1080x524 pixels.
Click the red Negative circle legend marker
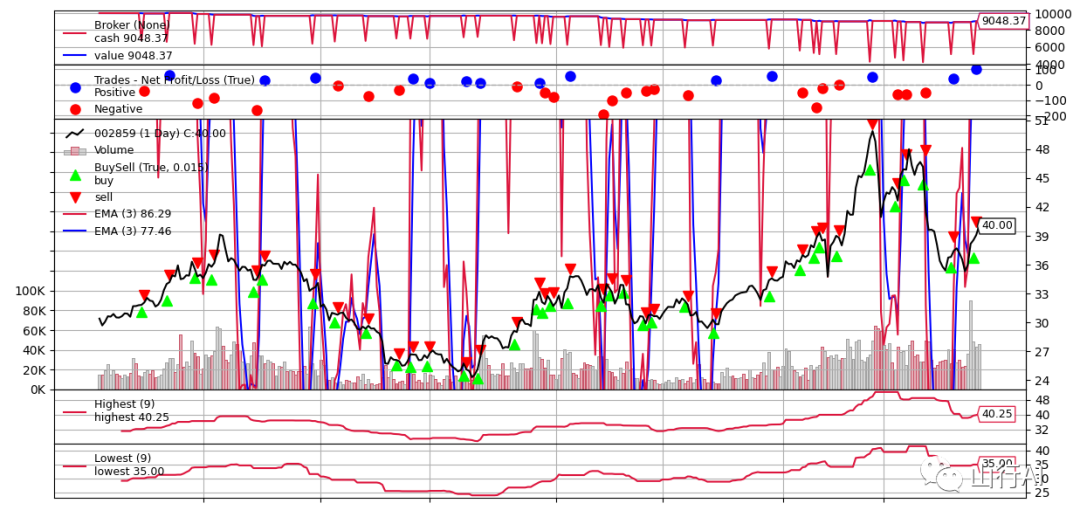(x=75, y=109)
